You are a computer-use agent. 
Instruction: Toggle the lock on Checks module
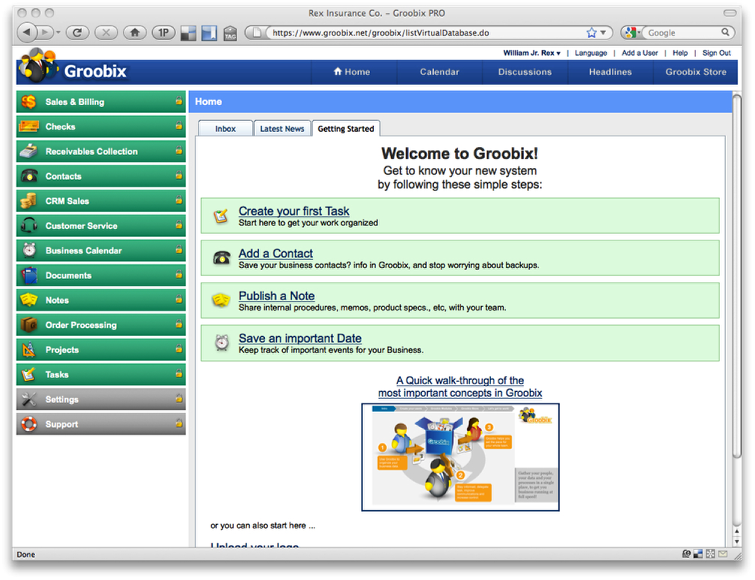(179, 126)
